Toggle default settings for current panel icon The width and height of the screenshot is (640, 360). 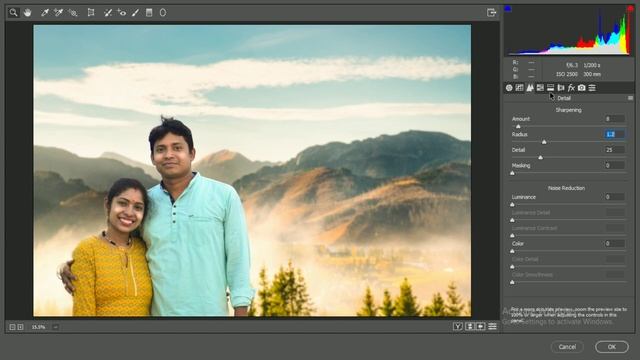[493, 326]
